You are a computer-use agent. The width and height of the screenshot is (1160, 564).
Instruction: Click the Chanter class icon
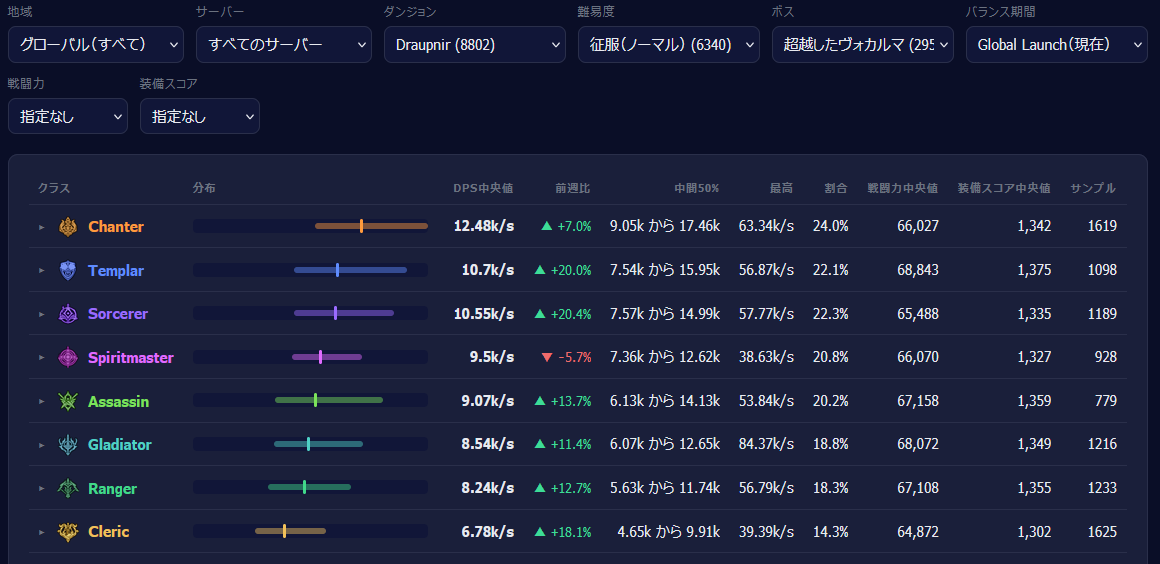(67, 226)
